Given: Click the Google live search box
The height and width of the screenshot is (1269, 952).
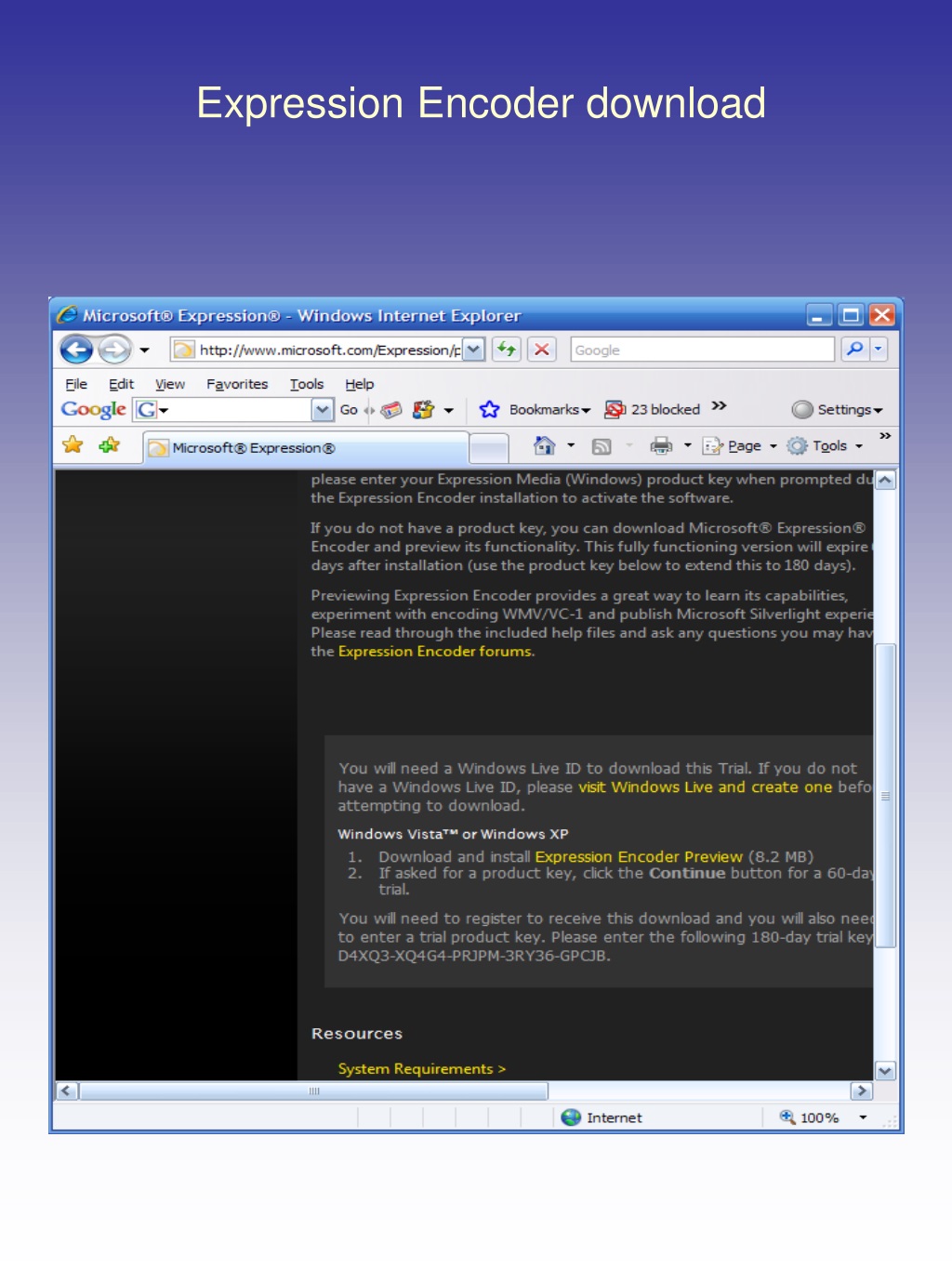Looking at the screenshot, I should click(x=702, y=350).
